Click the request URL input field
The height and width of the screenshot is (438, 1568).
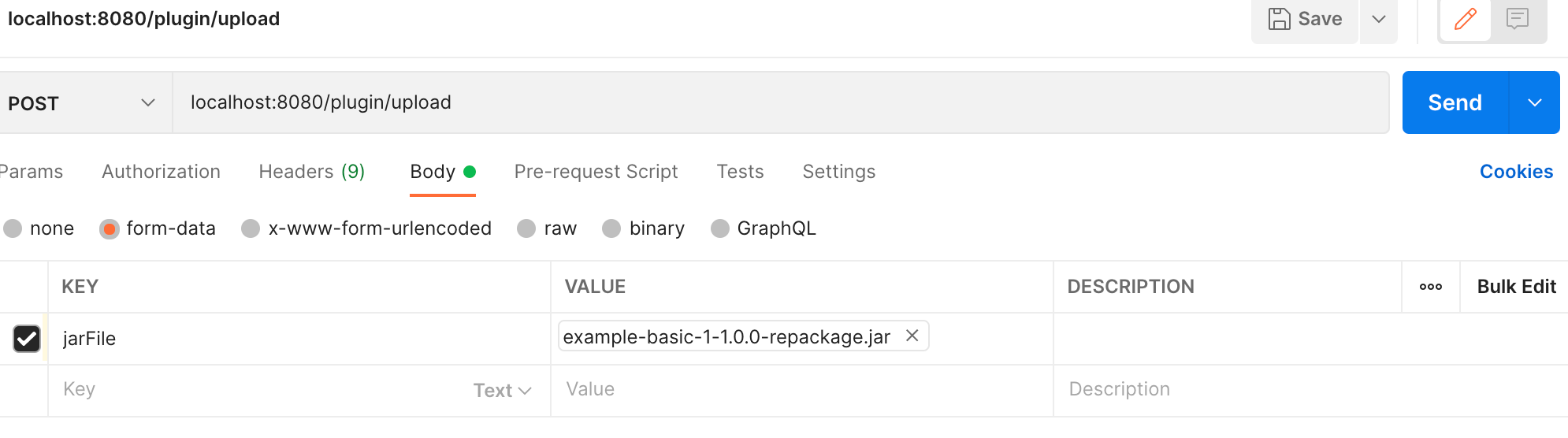pyautogui.click(x=780, y=103)
